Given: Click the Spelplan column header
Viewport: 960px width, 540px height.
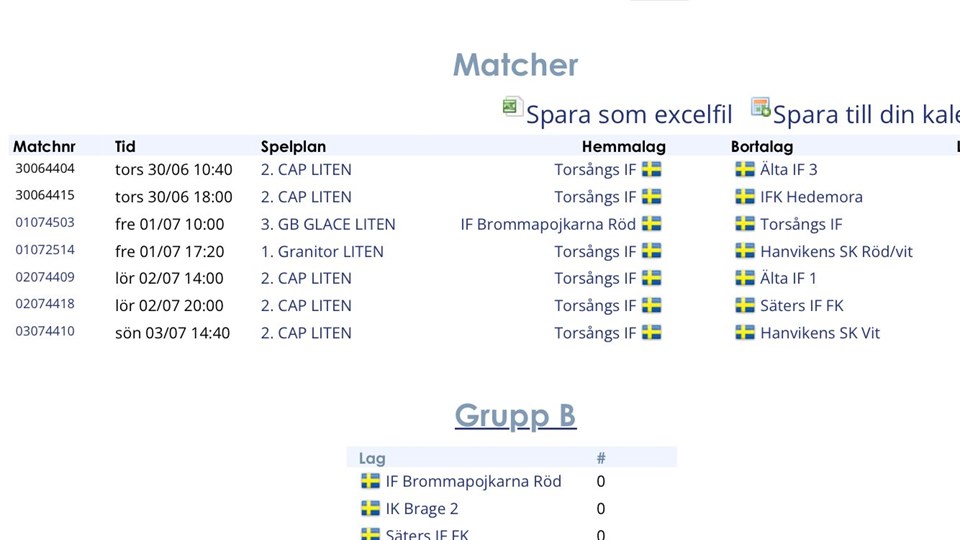Looking at the screenshot, I should click(x=293, y=147).
